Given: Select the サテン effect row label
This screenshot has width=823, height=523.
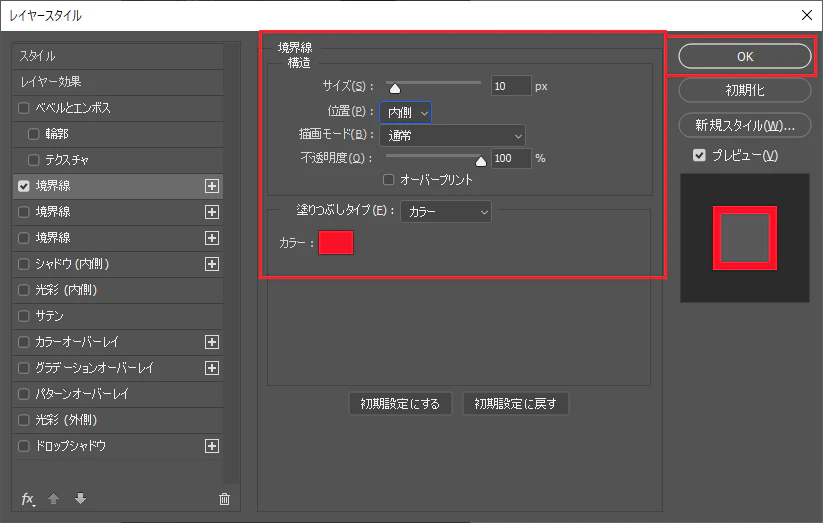Looking at the screenshot, I should click(49, 316).
